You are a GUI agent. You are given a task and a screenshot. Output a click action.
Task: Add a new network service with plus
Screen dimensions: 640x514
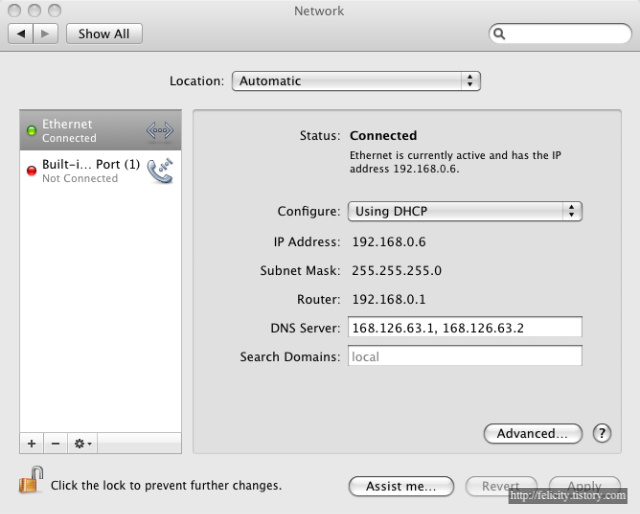coord(31,443)
